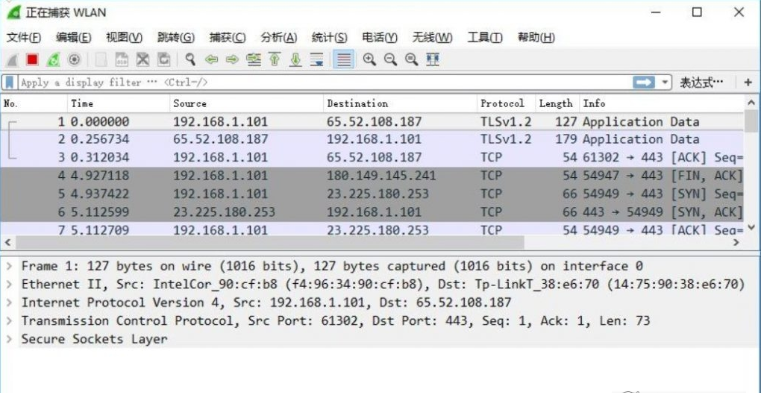Viewport: 764px width, 393px height.
Task: Click the packet list horizontal scrollbar thumb
Action: (x=269, y=242)
